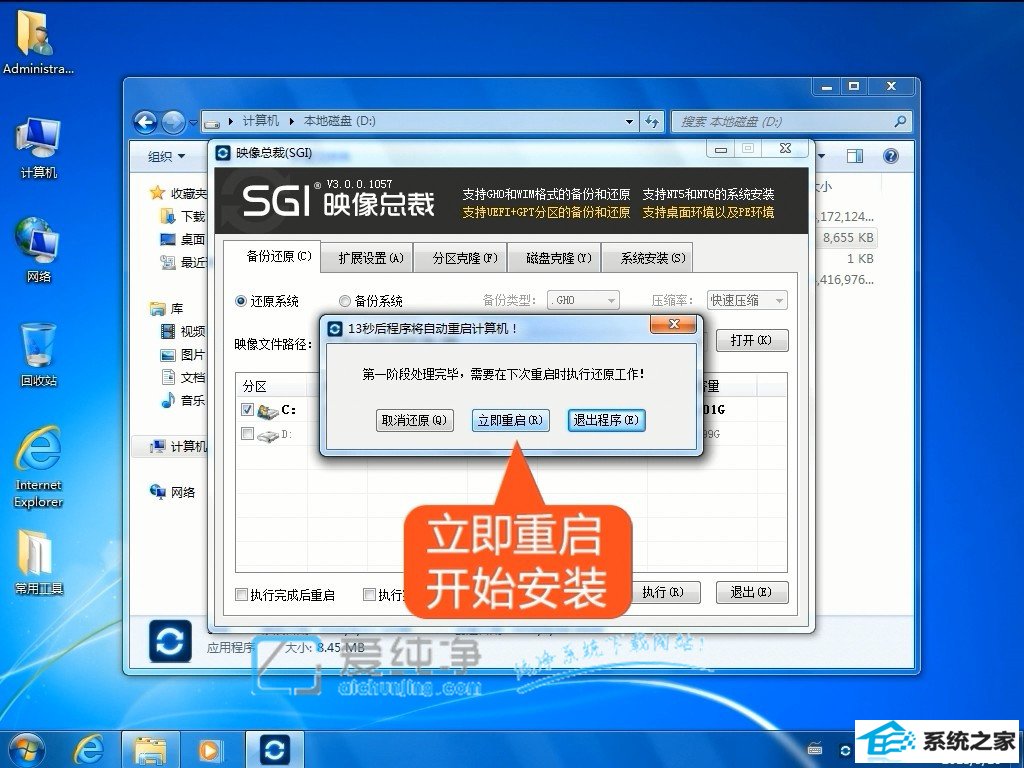This screenshot has height=768, width=1024.
Task: Open Internet Explorer from the taskbar
Action: (x=90, y=748)
